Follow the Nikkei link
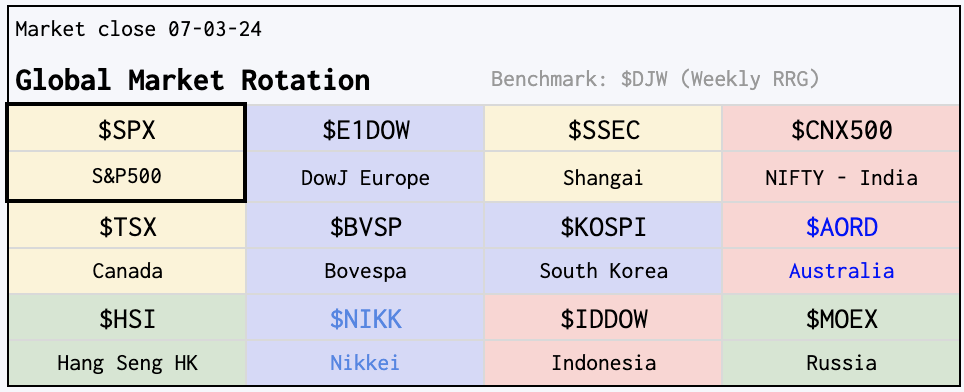The width and height of the screenshot is (964, 392). pyautogui.click(x=365, y=362)
